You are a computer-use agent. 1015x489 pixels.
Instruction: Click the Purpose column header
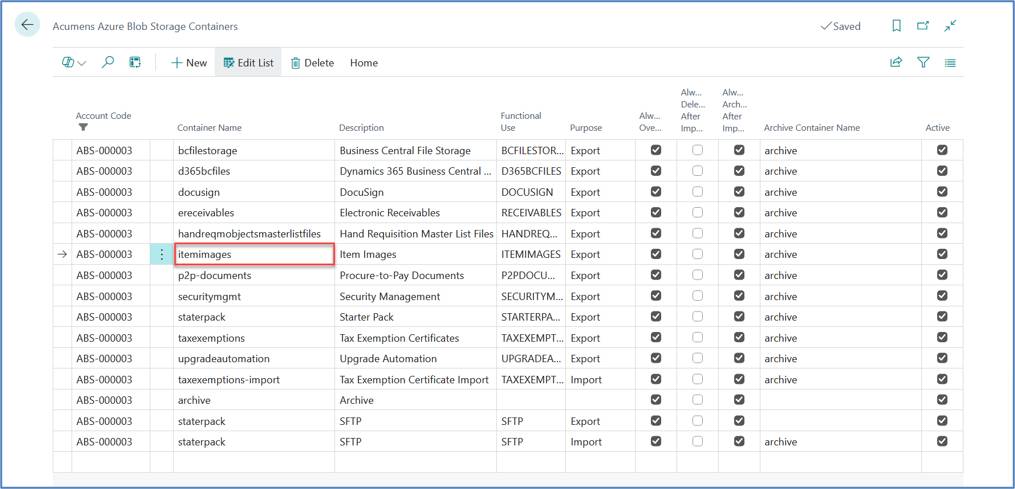coord(586,128)
